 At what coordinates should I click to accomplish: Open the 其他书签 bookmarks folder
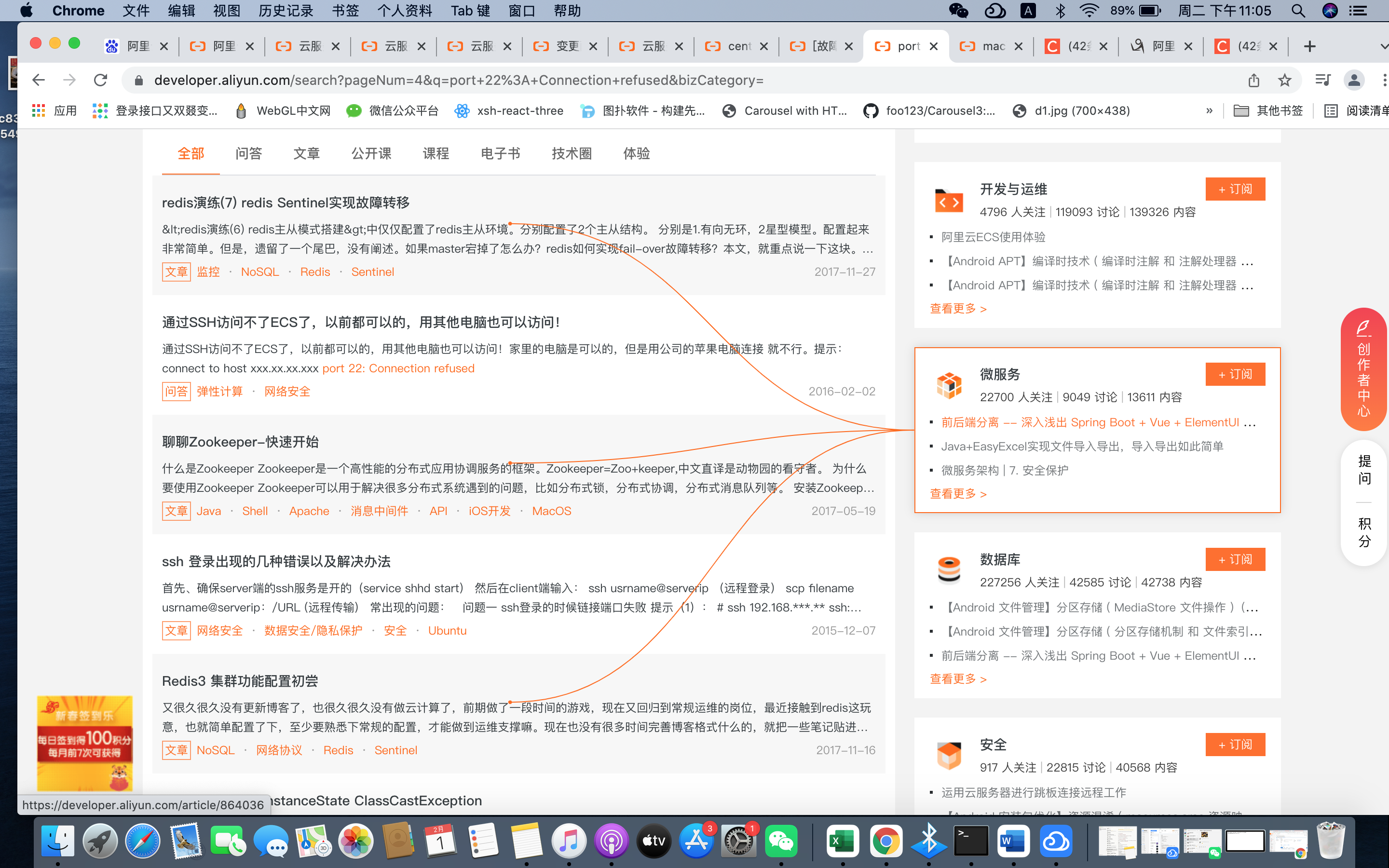tap(1268, 111)
